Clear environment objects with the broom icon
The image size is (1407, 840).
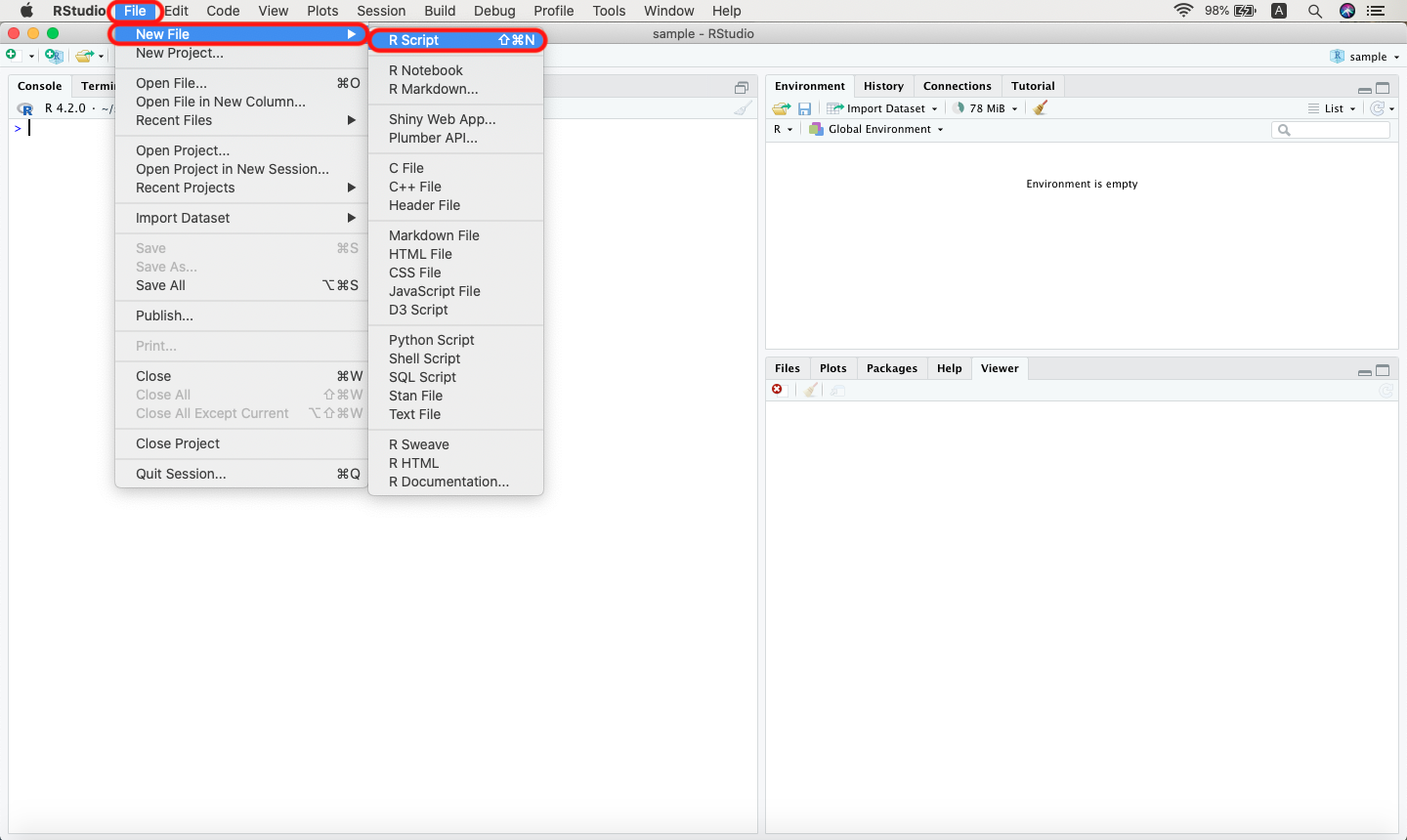coord(1041,108)
